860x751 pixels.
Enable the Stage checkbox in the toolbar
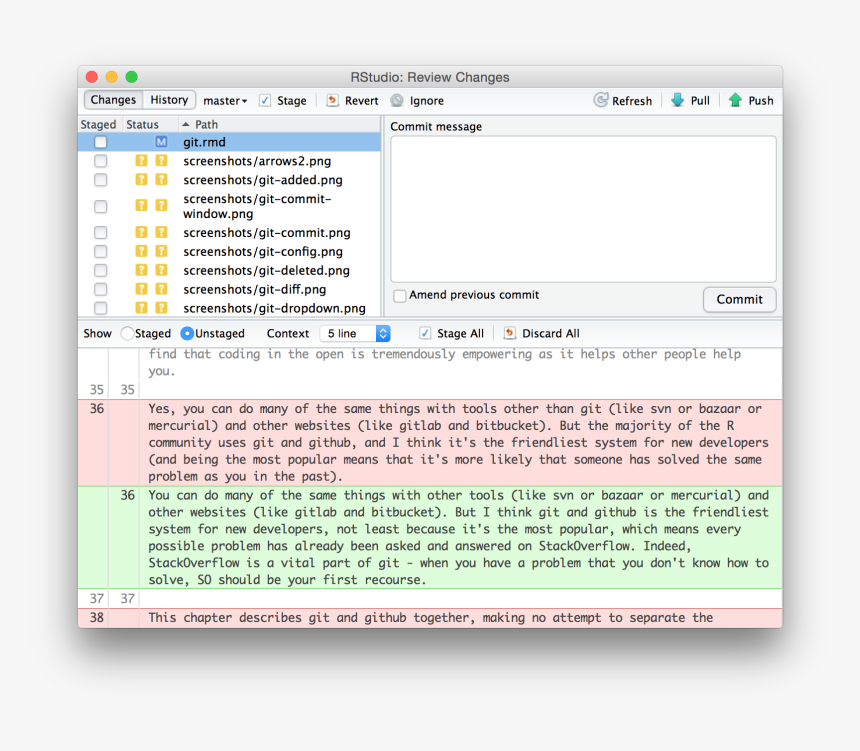[265, 100]
